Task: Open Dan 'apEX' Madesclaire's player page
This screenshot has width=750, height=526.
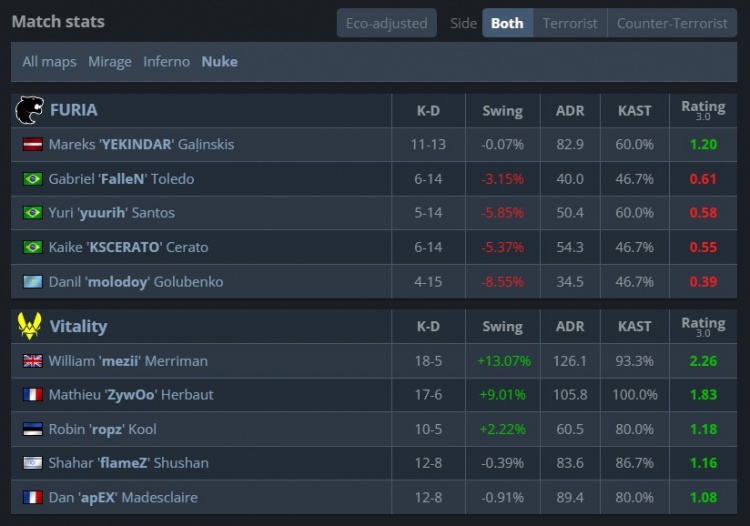Action: tap(123, 497)
